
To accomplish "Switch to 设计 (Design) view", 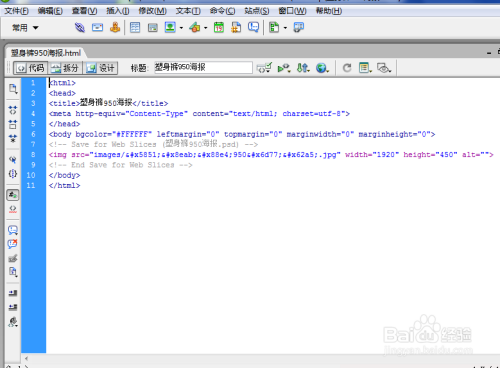I will pos(100,68).
